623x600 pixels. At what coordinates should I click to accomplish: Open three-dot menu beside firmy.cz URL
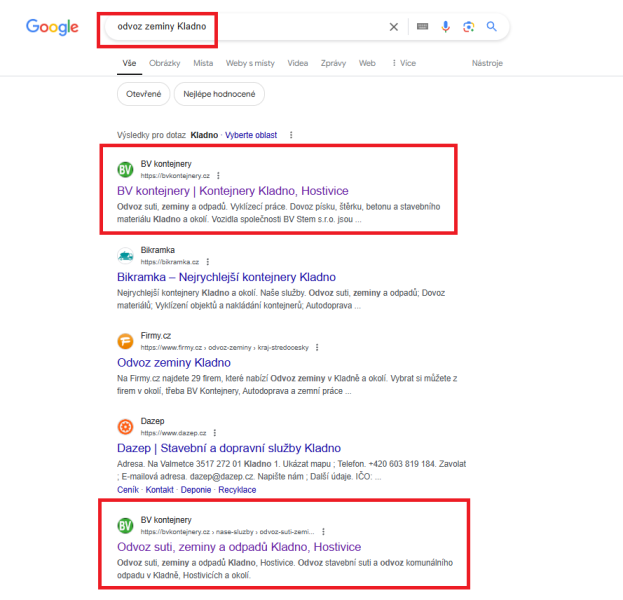pyautogui.click(x=317, y=347)
